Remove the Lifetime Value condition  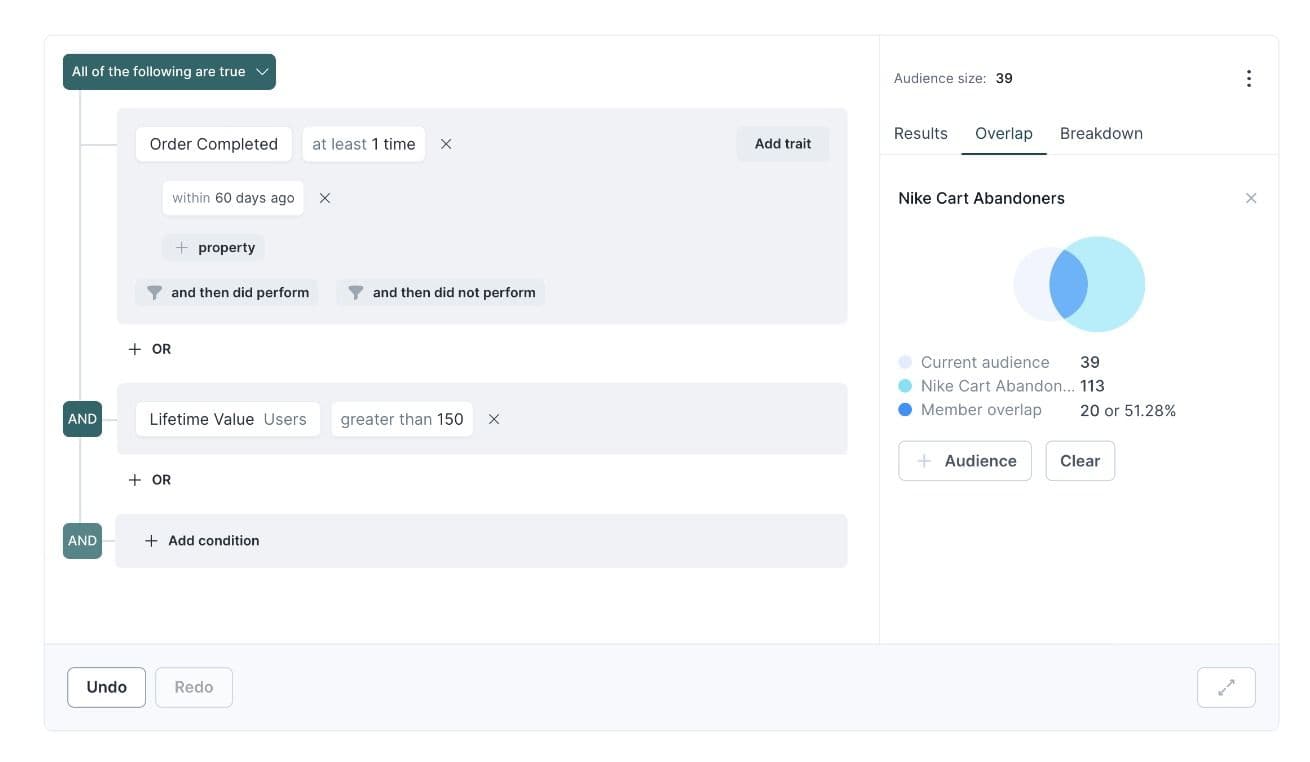(494, 419)
